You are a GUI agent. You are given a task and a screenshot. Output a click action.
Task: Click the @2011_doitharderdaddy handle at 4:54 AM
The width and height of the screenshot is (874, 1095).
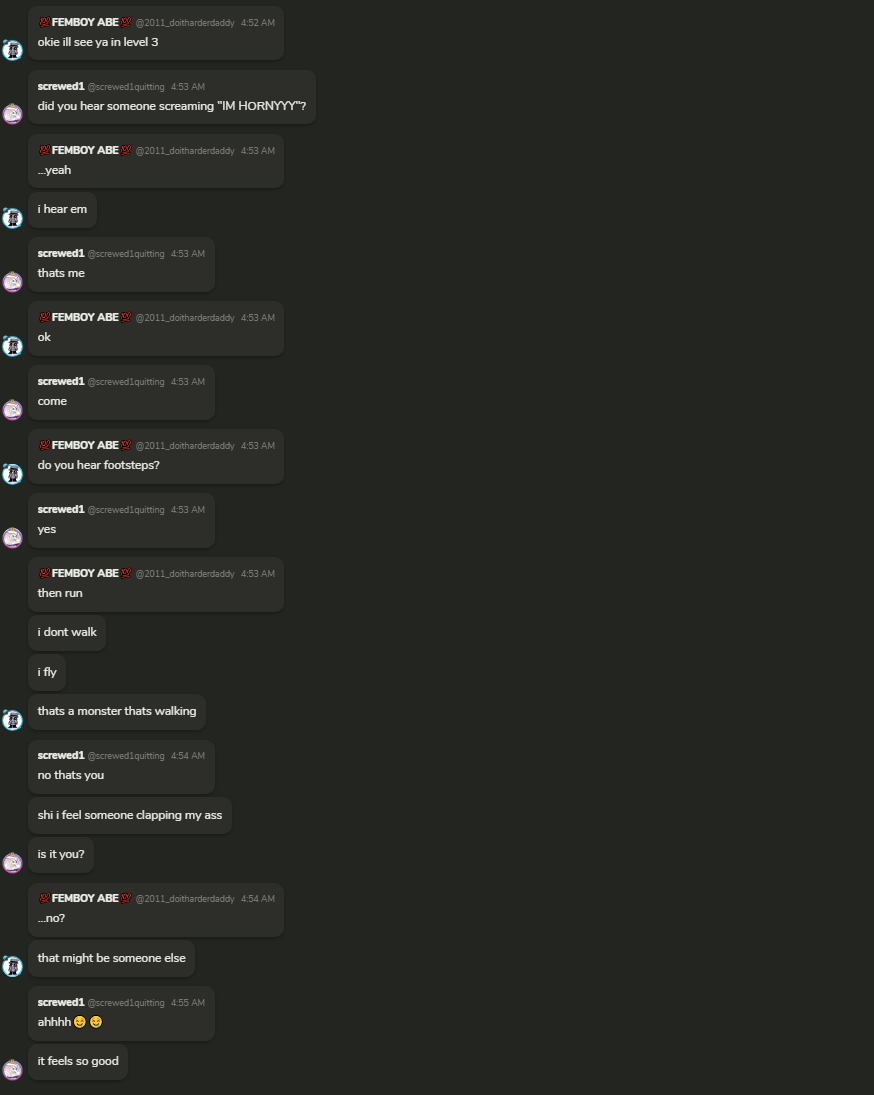click(185, 899)
